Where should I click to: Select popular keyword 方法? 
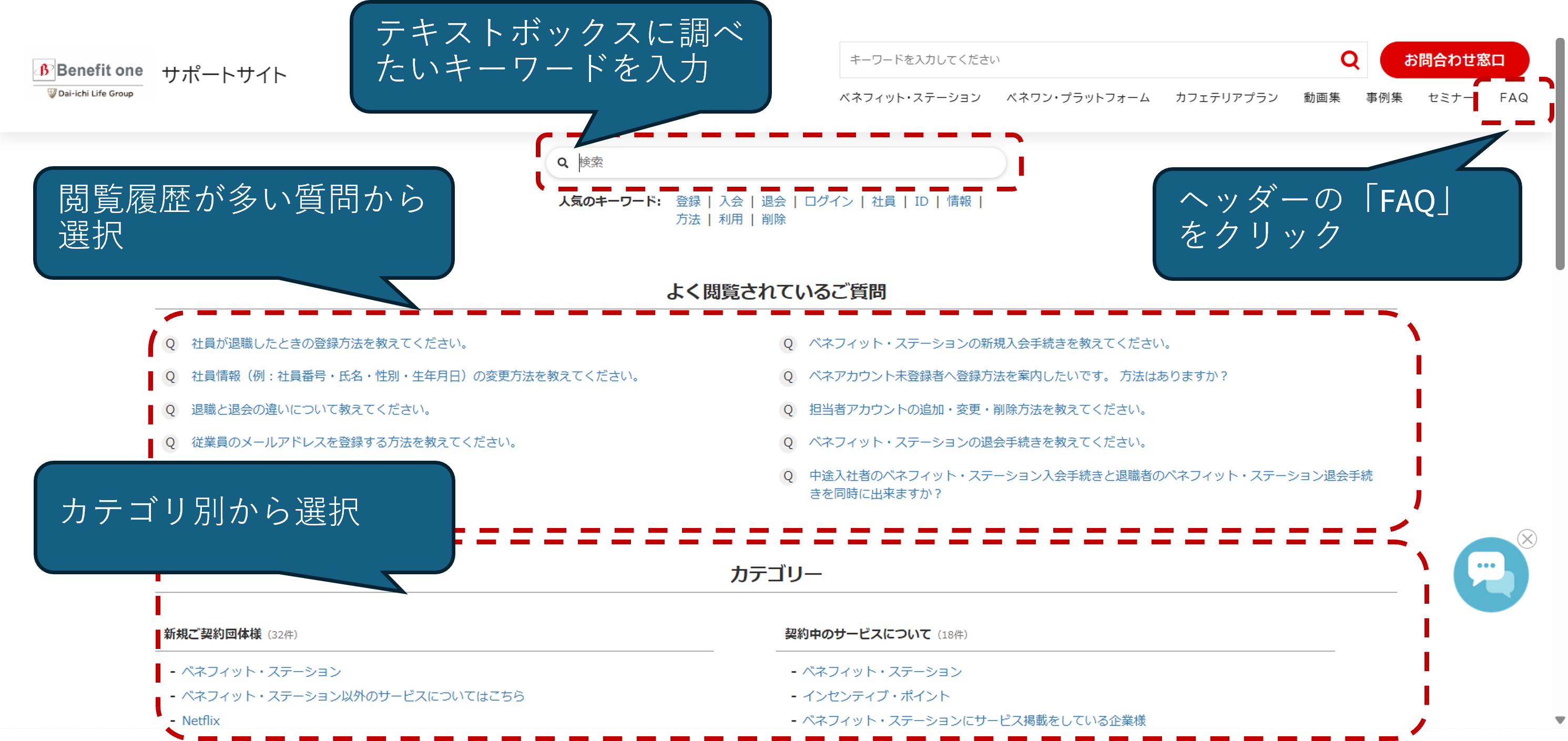[688, 219]
